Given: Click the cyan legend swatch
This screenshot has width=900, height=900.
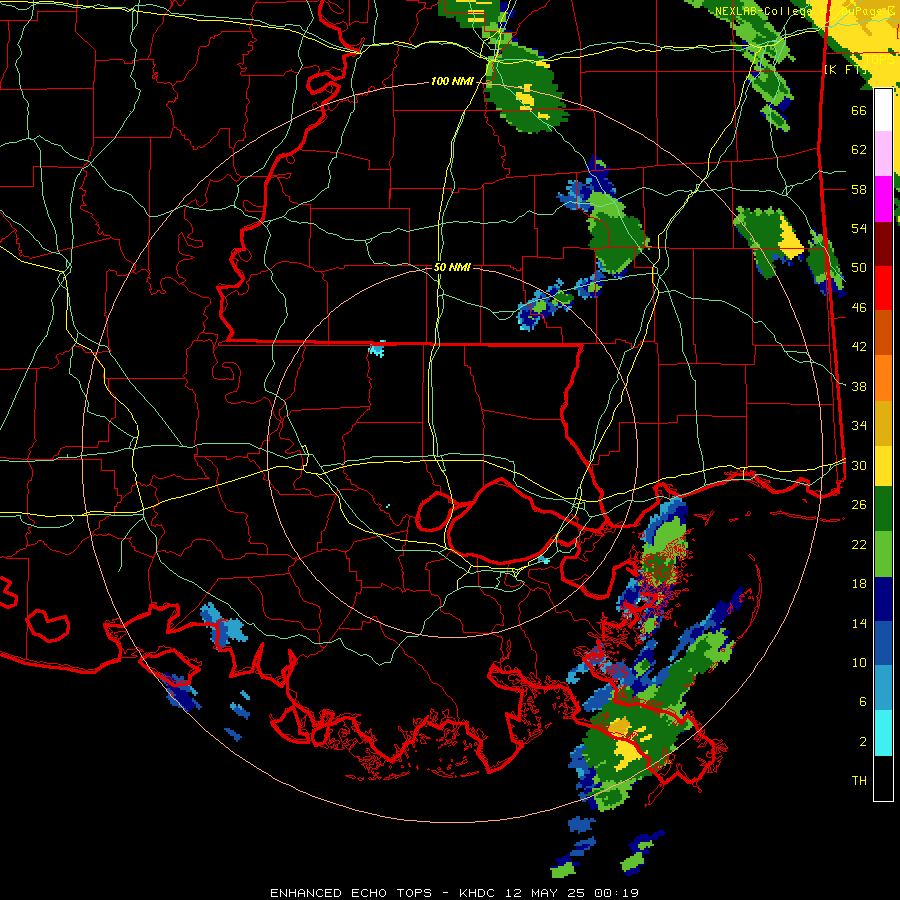Looking at the screenshot, I should click(883, 733).
